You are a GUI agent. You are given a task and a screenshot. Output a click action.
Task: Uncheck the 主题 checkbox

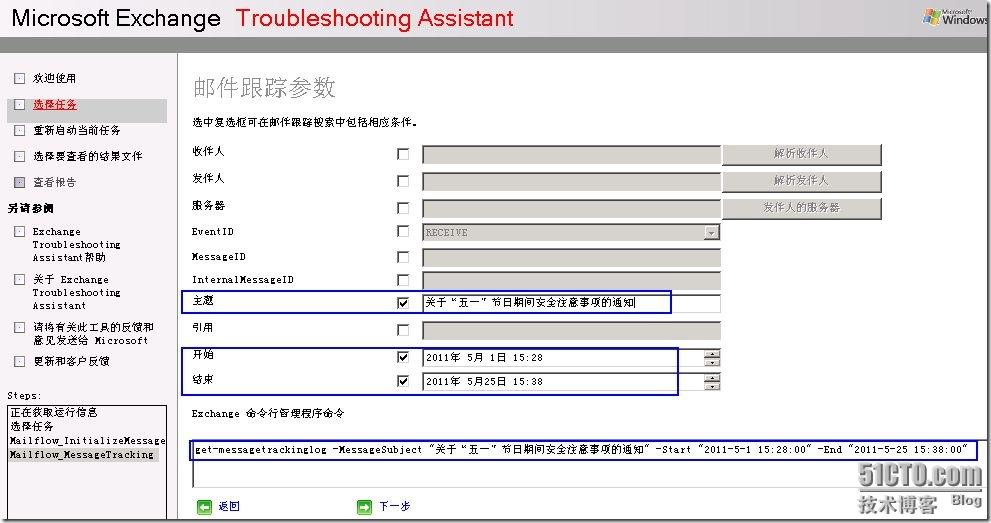403,303
